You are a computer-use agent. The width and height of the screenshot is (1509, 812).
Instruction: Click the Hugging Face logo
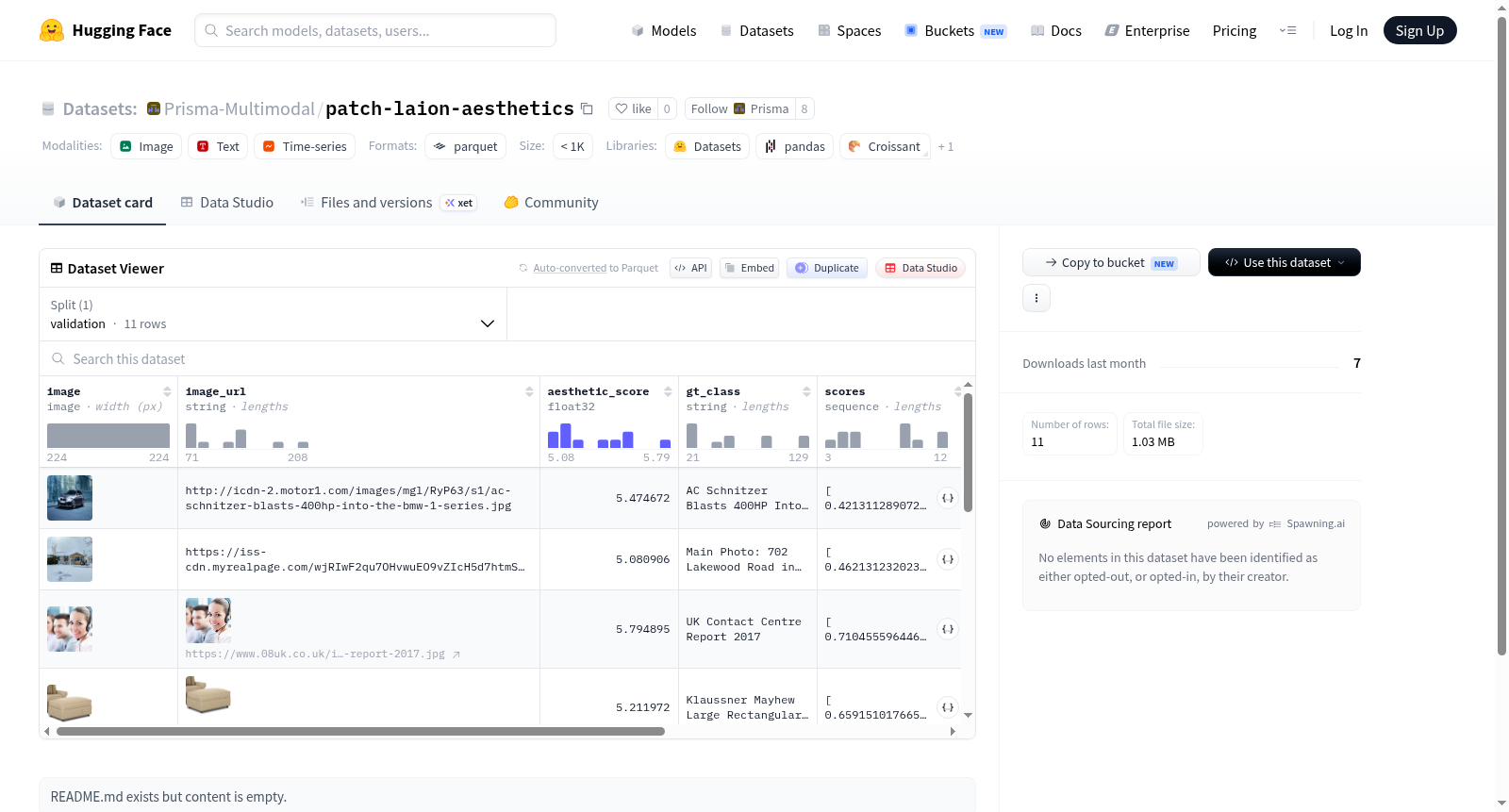pyautogui.click(x=105, y=30)
